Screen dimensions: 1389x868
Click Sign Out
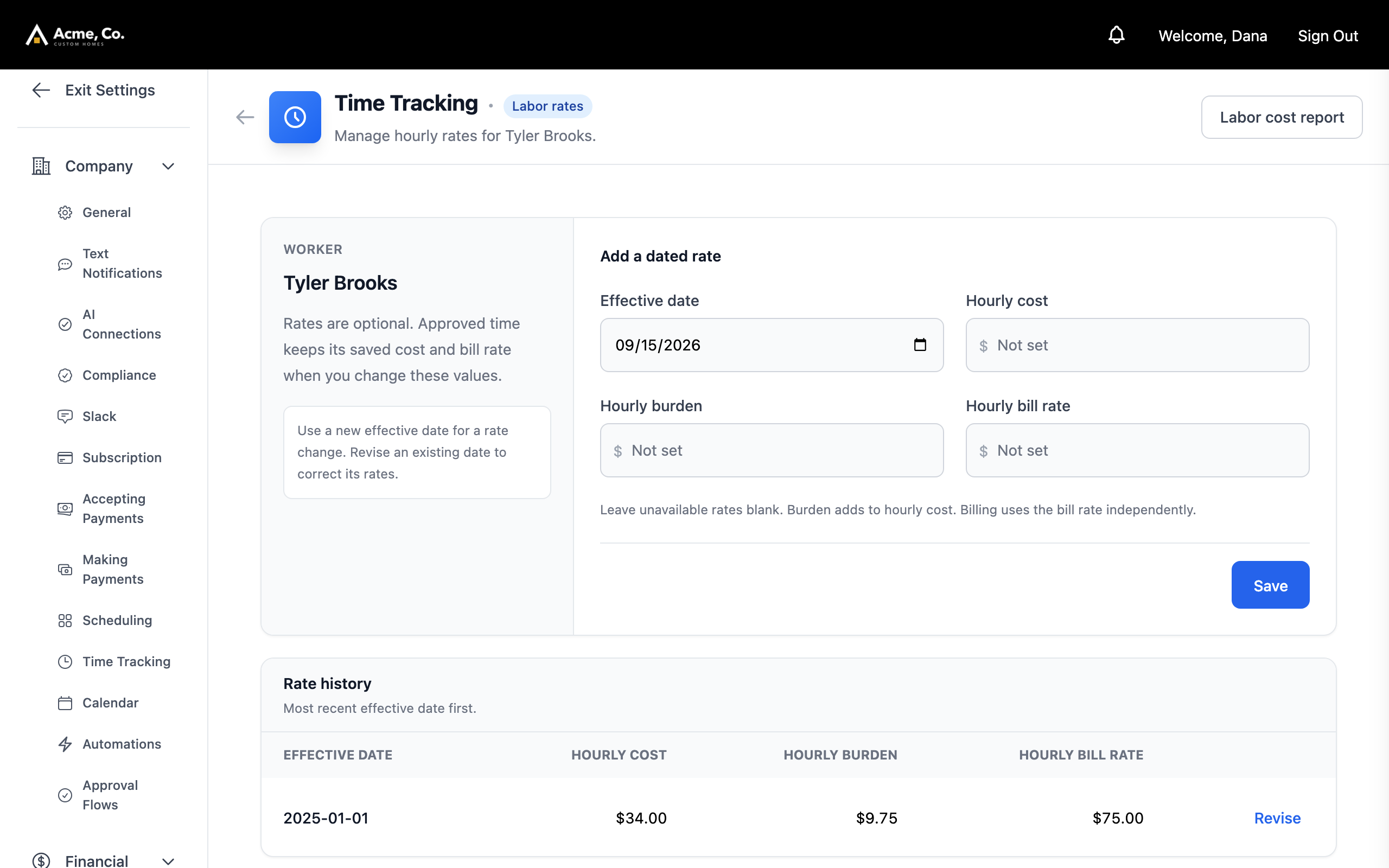[1328, 36]
